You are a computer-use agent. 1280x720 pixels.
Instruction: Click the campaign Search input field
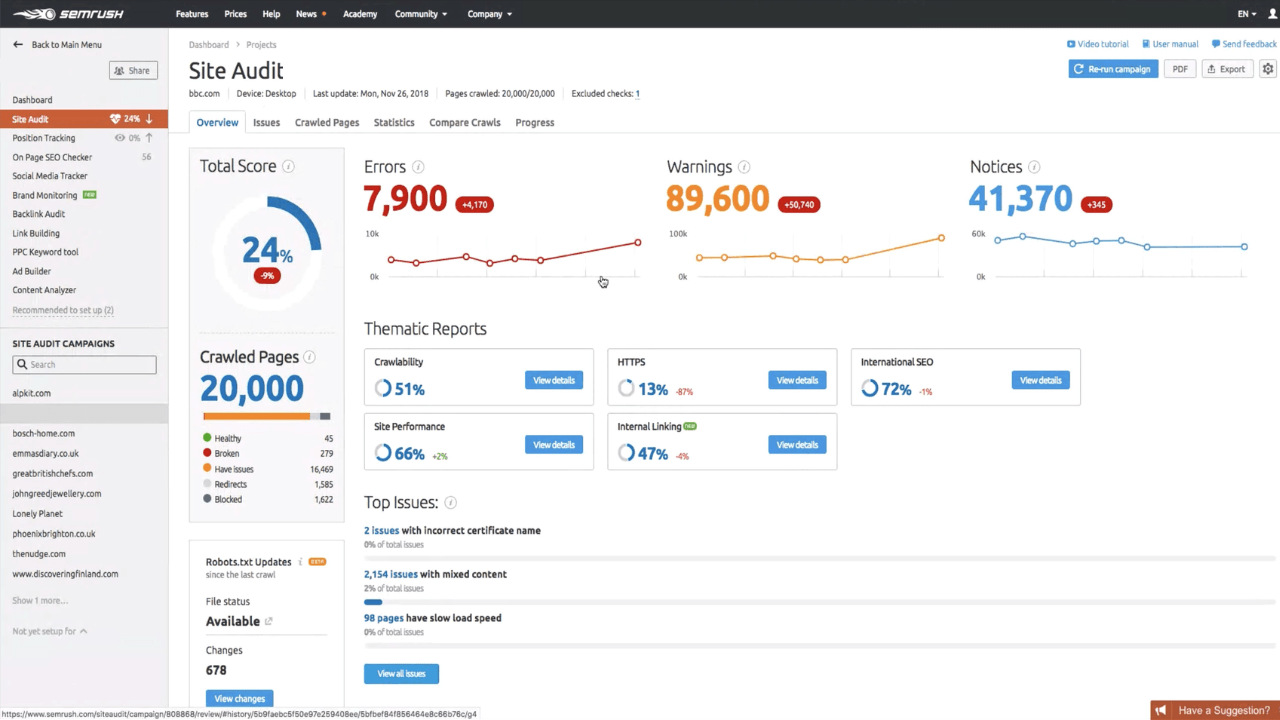pyautogui.click(x=84, y=365)
